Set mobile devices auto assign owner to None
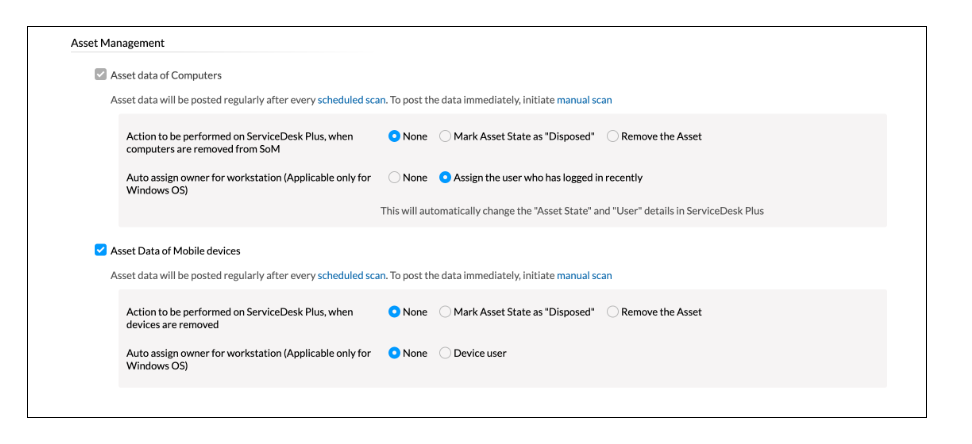Viewport: 972px width, 444px height. (395, 353)
